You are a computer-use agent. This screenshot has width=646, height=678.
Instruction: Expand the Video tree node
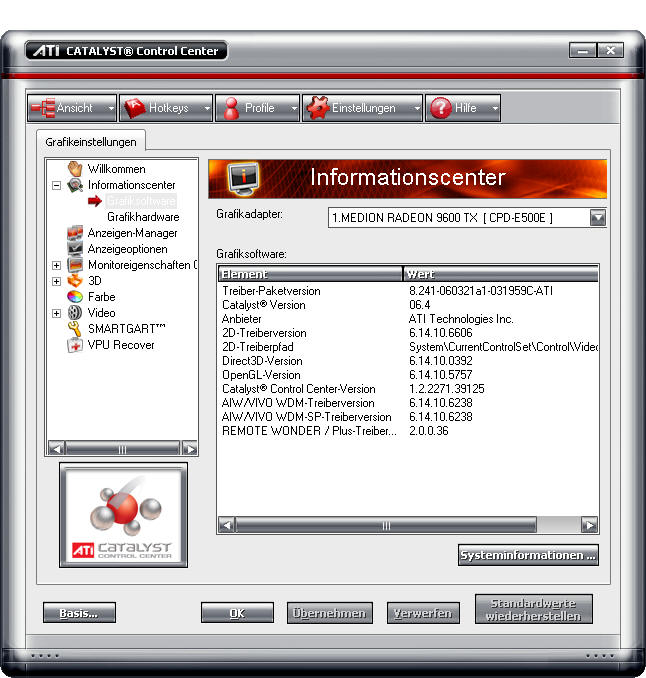pyautogui.click(x=56, y=313)
